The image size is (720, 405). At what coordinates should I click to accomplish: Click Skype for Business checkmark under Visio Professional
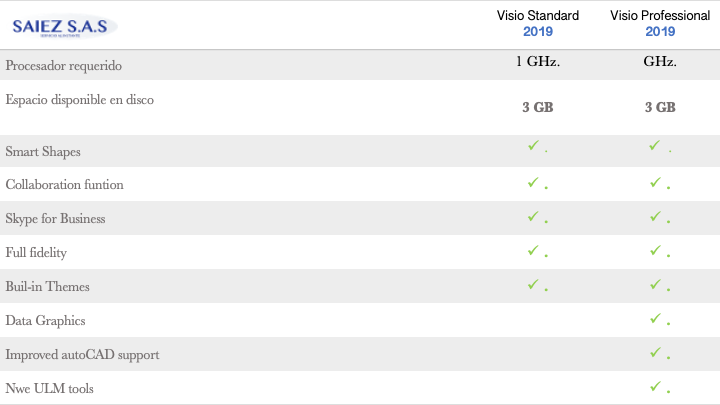[655, 216]
